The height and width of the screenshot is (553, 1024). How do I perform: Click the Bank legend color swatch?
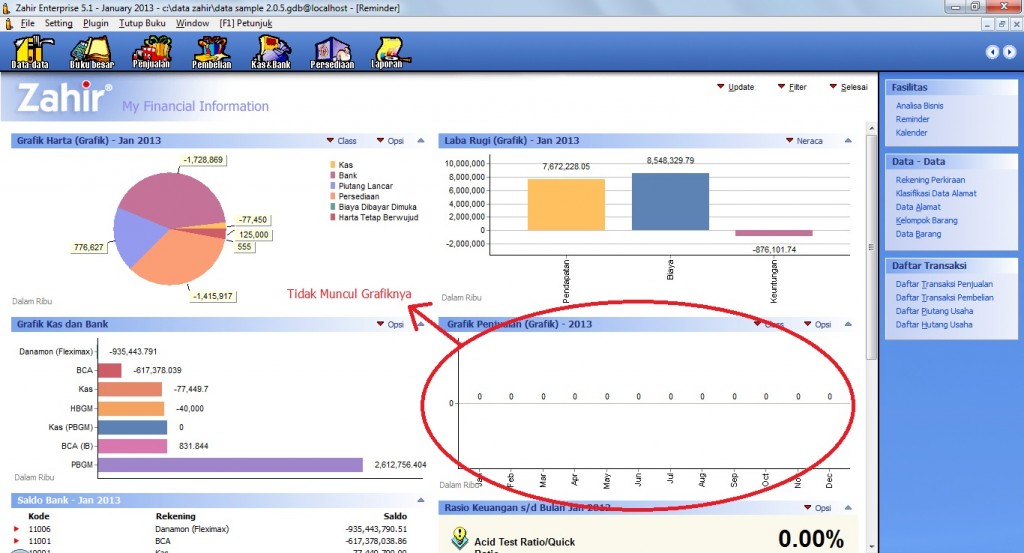pyautogui.click(x=333, y=175)
